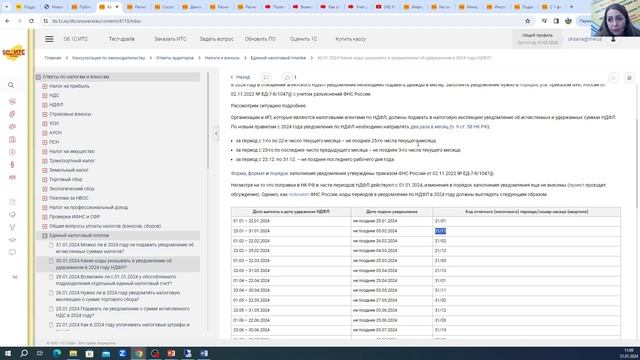Viewport: 640px width, 360px height.
Task: Open the browser side panel icon
Action: pos(556,21)
